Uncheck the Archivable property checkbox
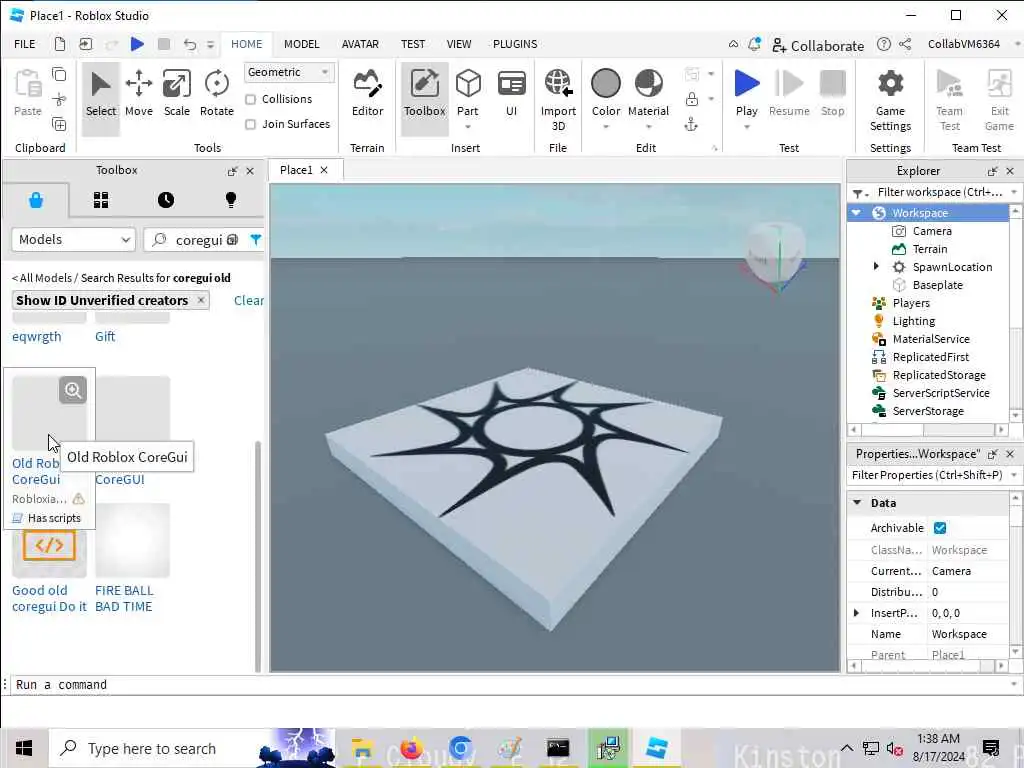 point(940,528)
